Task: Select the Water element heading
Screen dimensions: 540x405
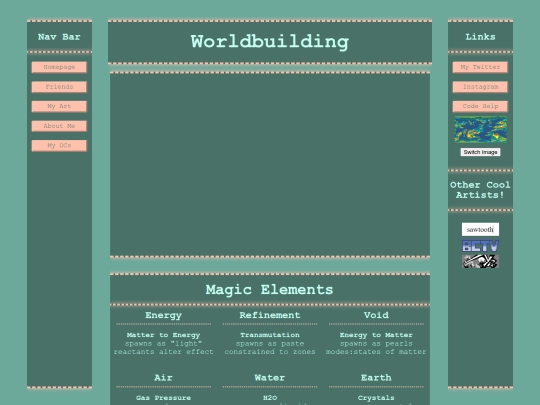Action: pos(270,378)
